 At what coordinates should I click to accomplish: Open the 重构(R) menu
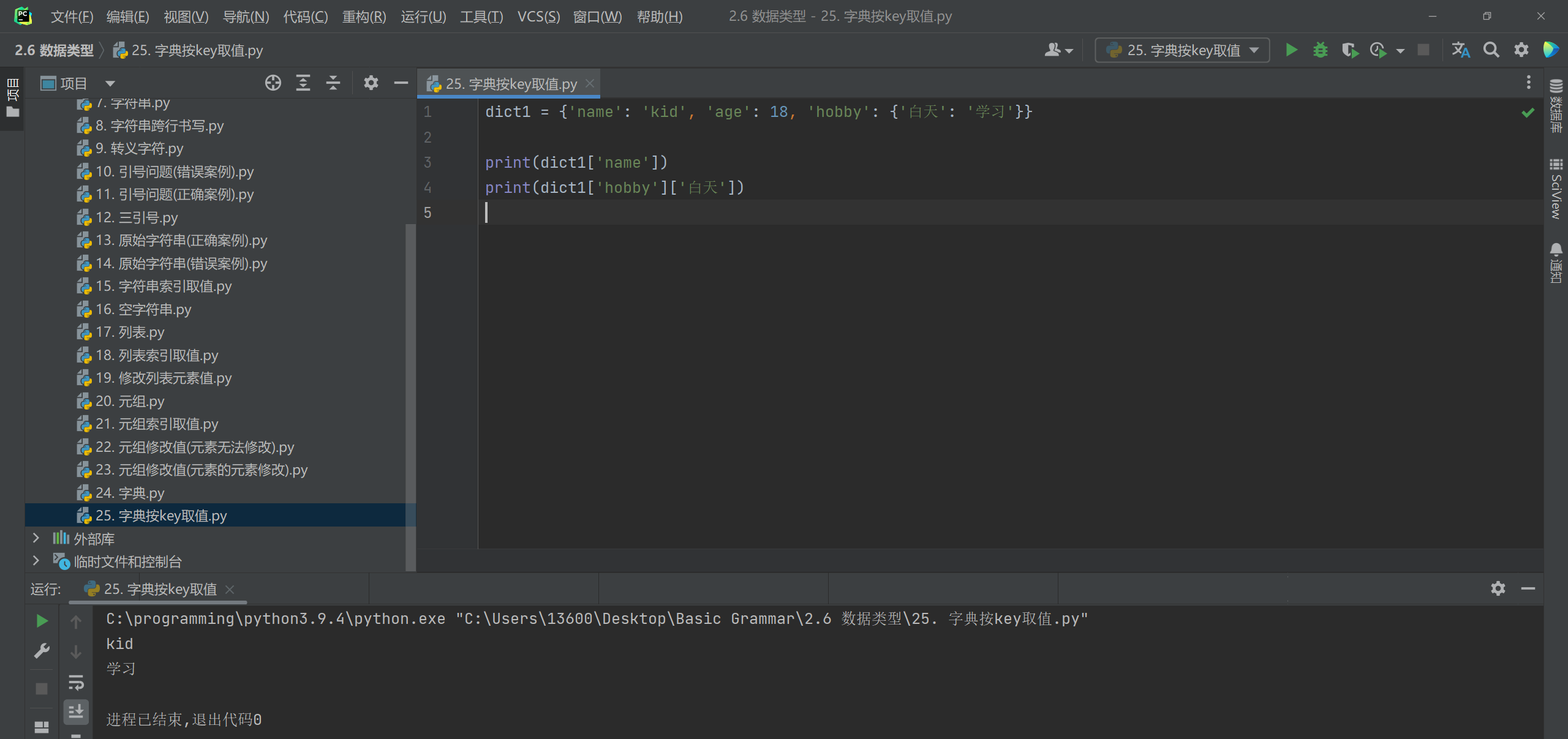click(x=364, y=17)
